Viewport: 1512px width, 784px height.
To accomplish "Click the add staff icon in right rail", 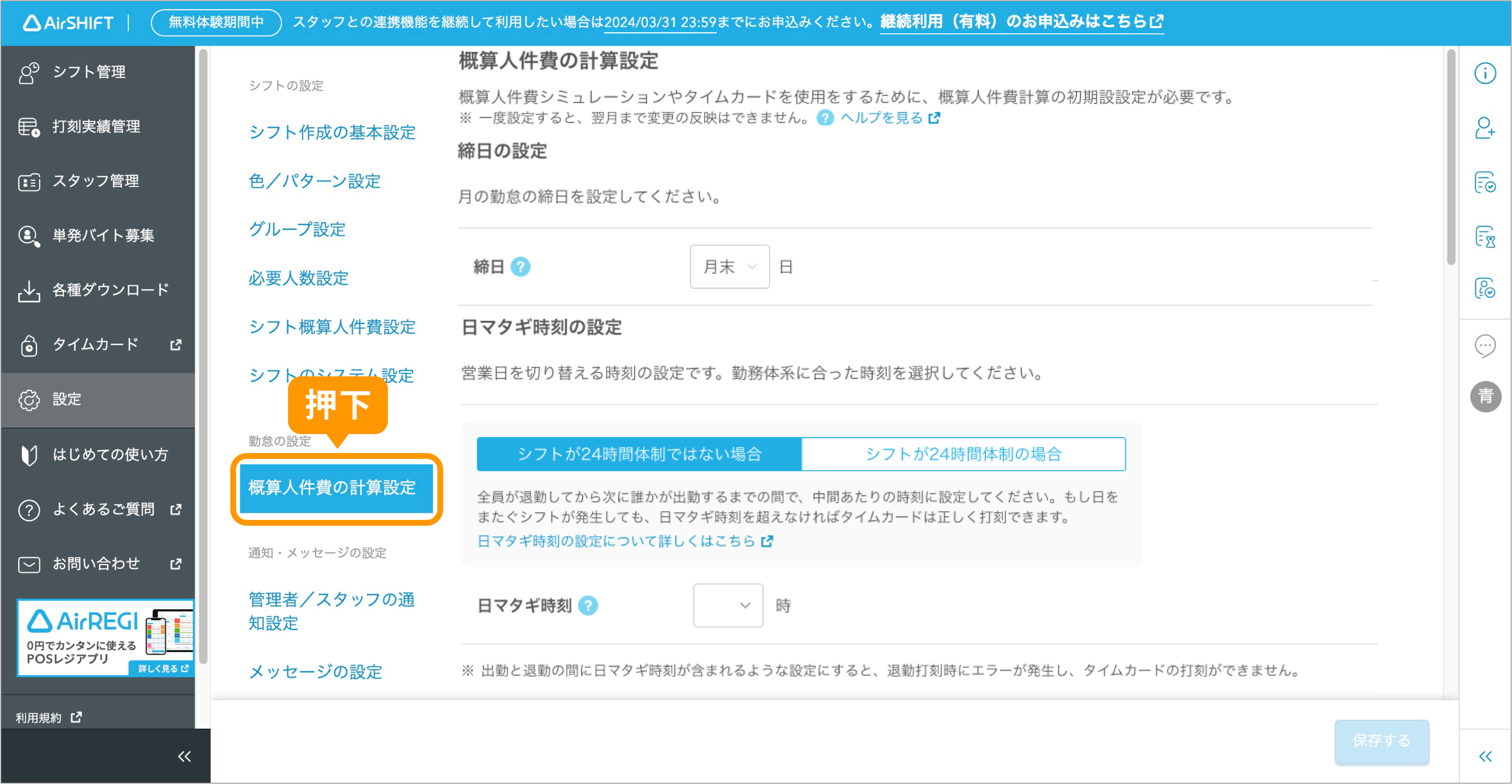I will point(1485,128).
